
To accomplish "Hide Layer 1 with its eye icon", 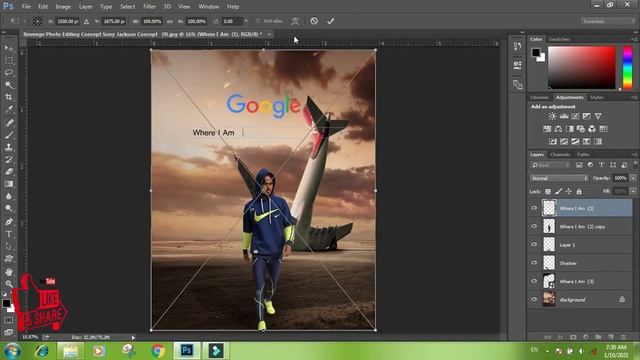I will click(534, 245).
